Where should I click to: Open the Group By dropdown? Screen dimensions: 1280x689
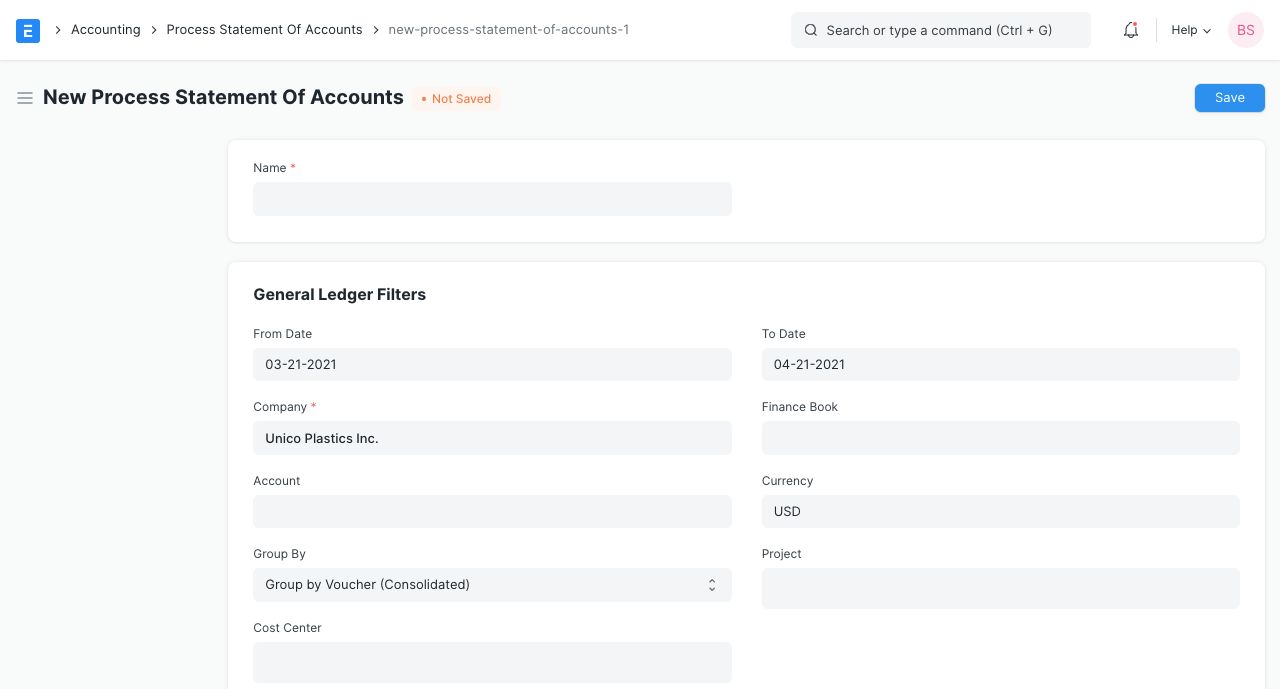click(492, 585)
